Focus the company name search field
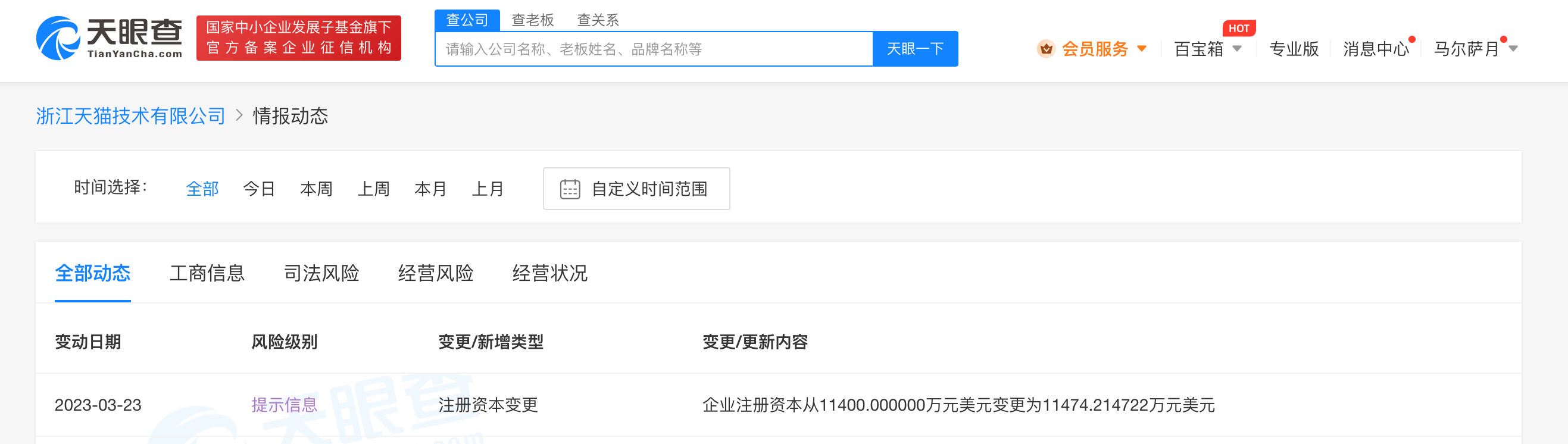 [654, 49]
